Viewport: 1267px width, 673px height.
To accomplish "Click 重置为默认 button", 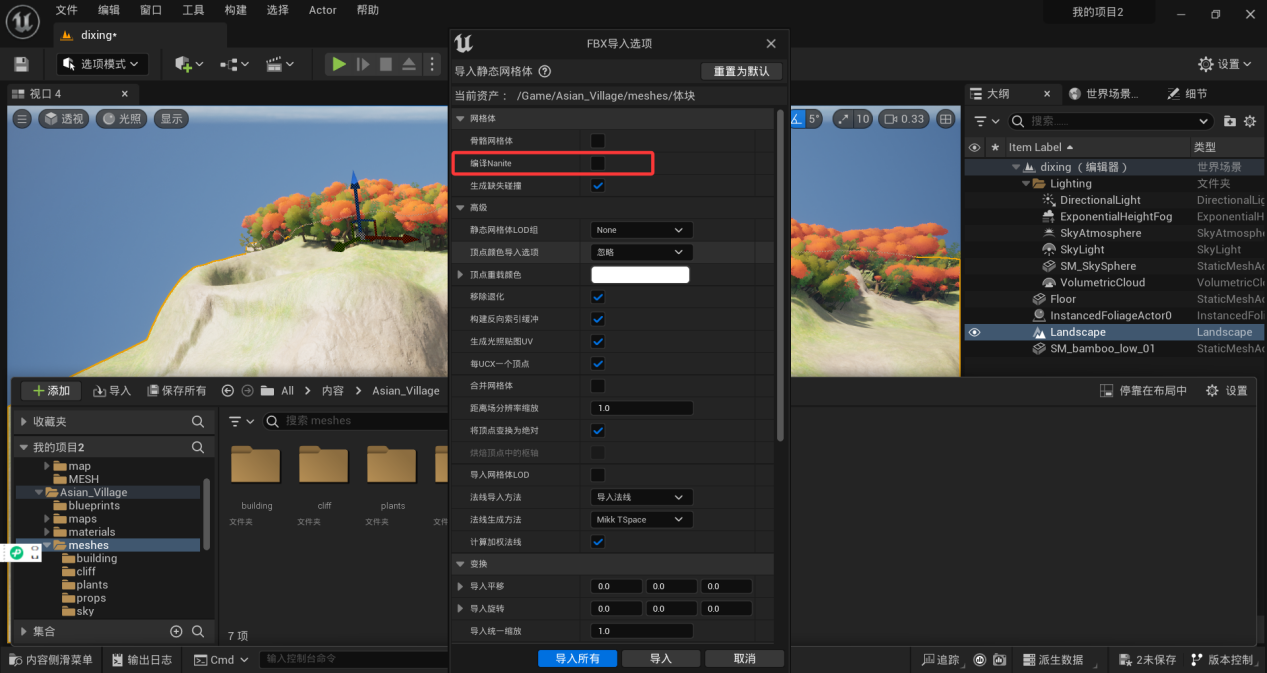I will click(x=741, y=71).
